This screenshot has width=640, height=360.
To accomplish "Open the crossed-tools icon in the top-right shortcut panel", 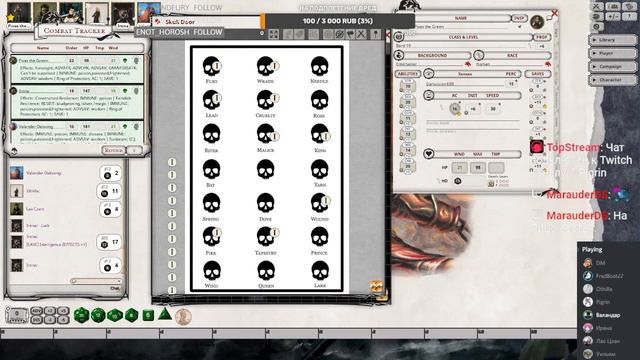I will pyautogui.click(x=597, y=7).
